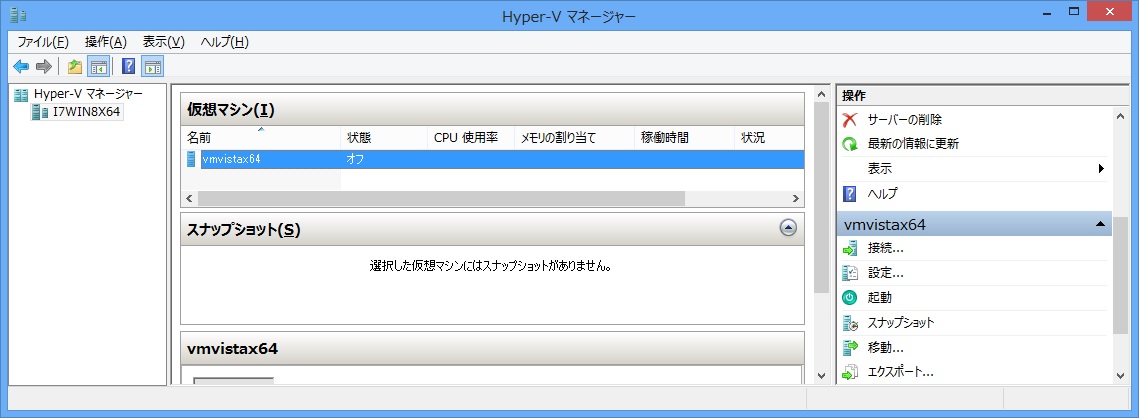Click the vmvistax64 VM row icon
This screenshot has width=1139, height=418.
point(191,159)
